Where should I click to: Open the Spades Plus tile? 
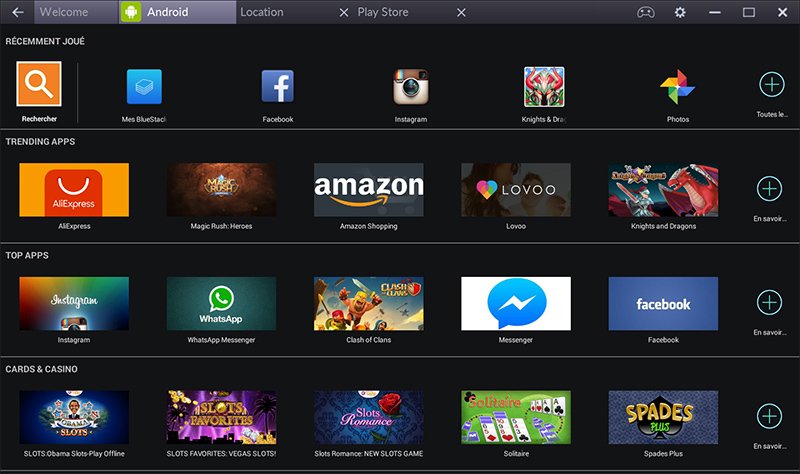663,417
